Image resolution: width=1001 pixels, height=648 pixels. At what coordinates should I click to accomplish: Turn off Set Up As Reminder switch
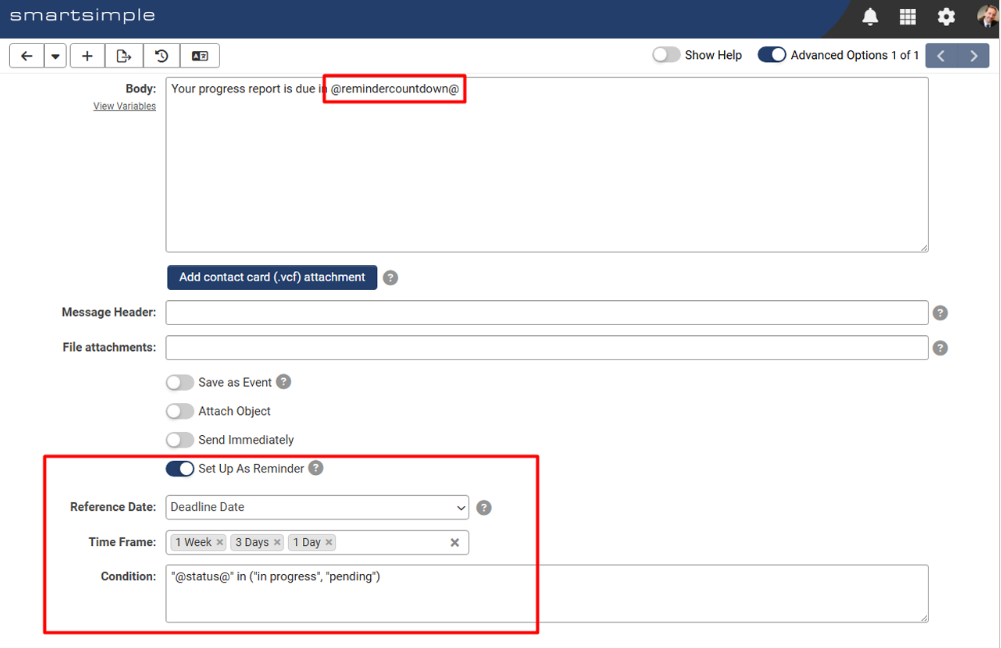click(179, 469)
